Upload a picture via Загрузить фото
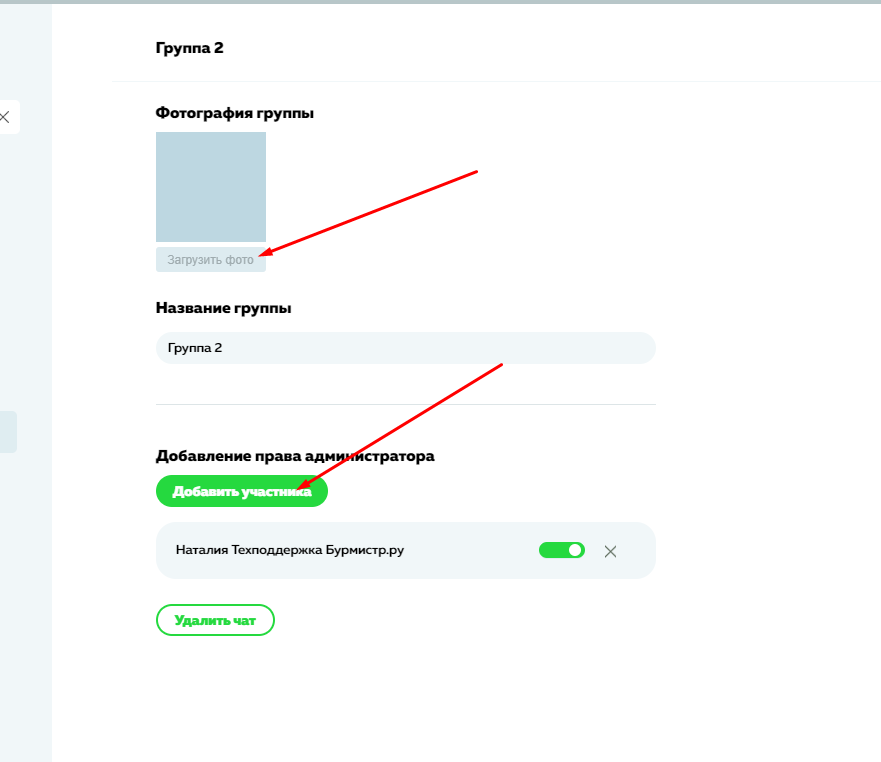Viewport: 881px width, 762px height. pos(211,260)
